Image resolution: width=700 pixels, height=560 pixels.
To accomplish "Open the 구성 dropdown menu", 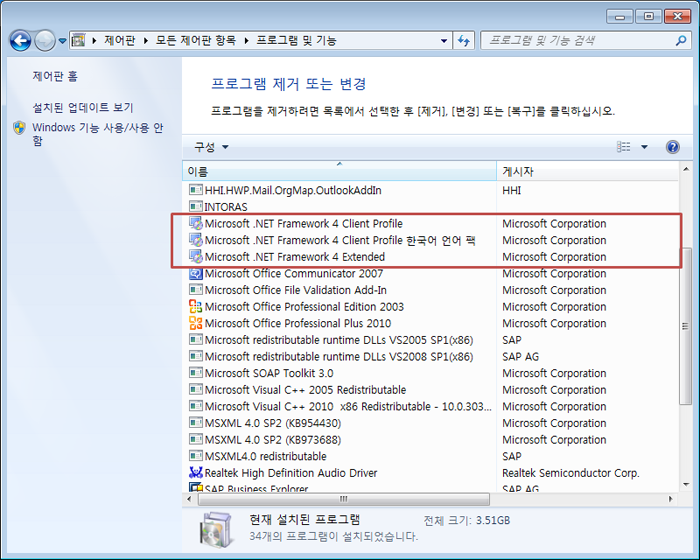I will pos(211,147).
